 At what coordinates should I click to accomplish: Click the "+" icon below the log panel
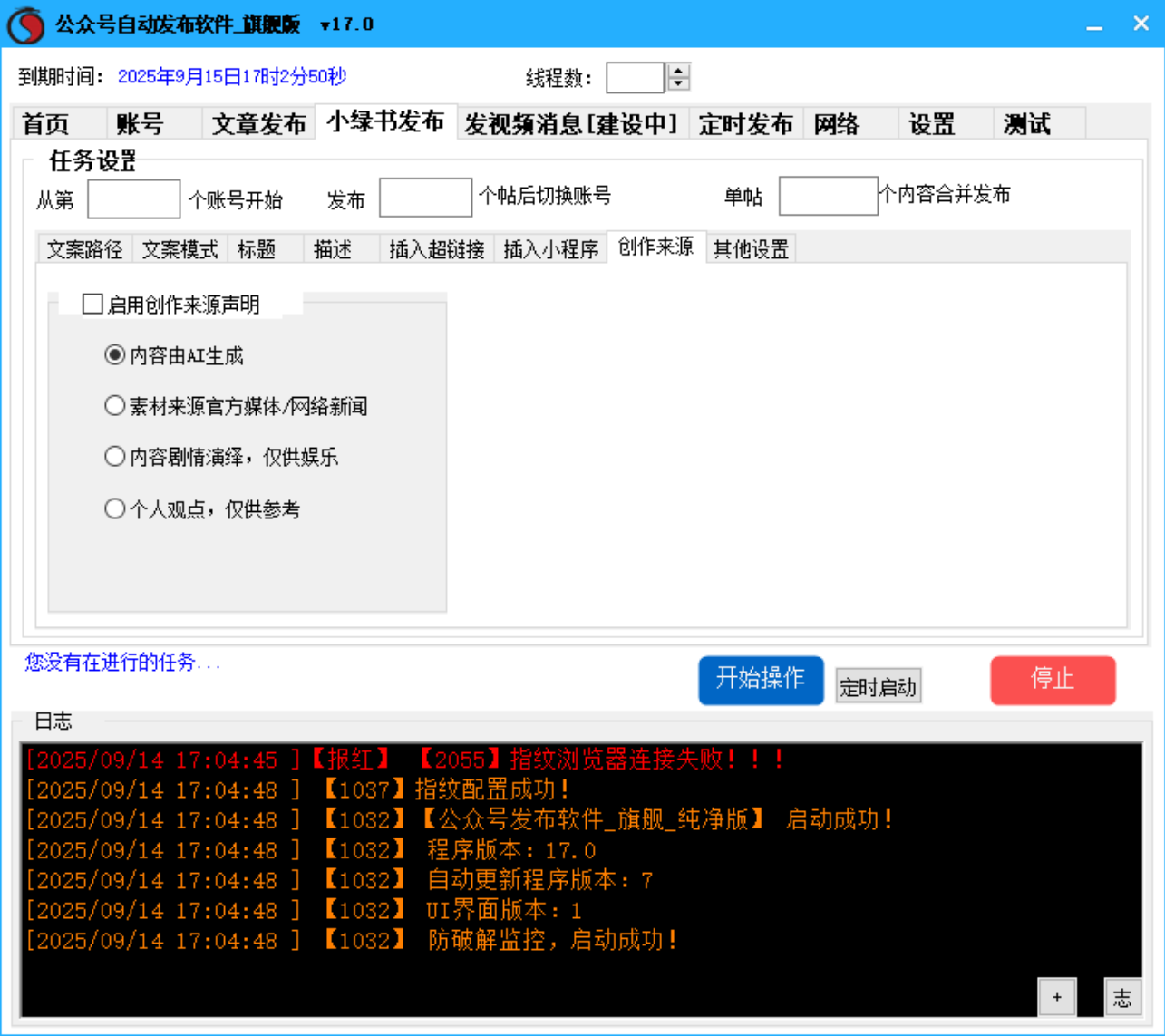pos(1055,995)
